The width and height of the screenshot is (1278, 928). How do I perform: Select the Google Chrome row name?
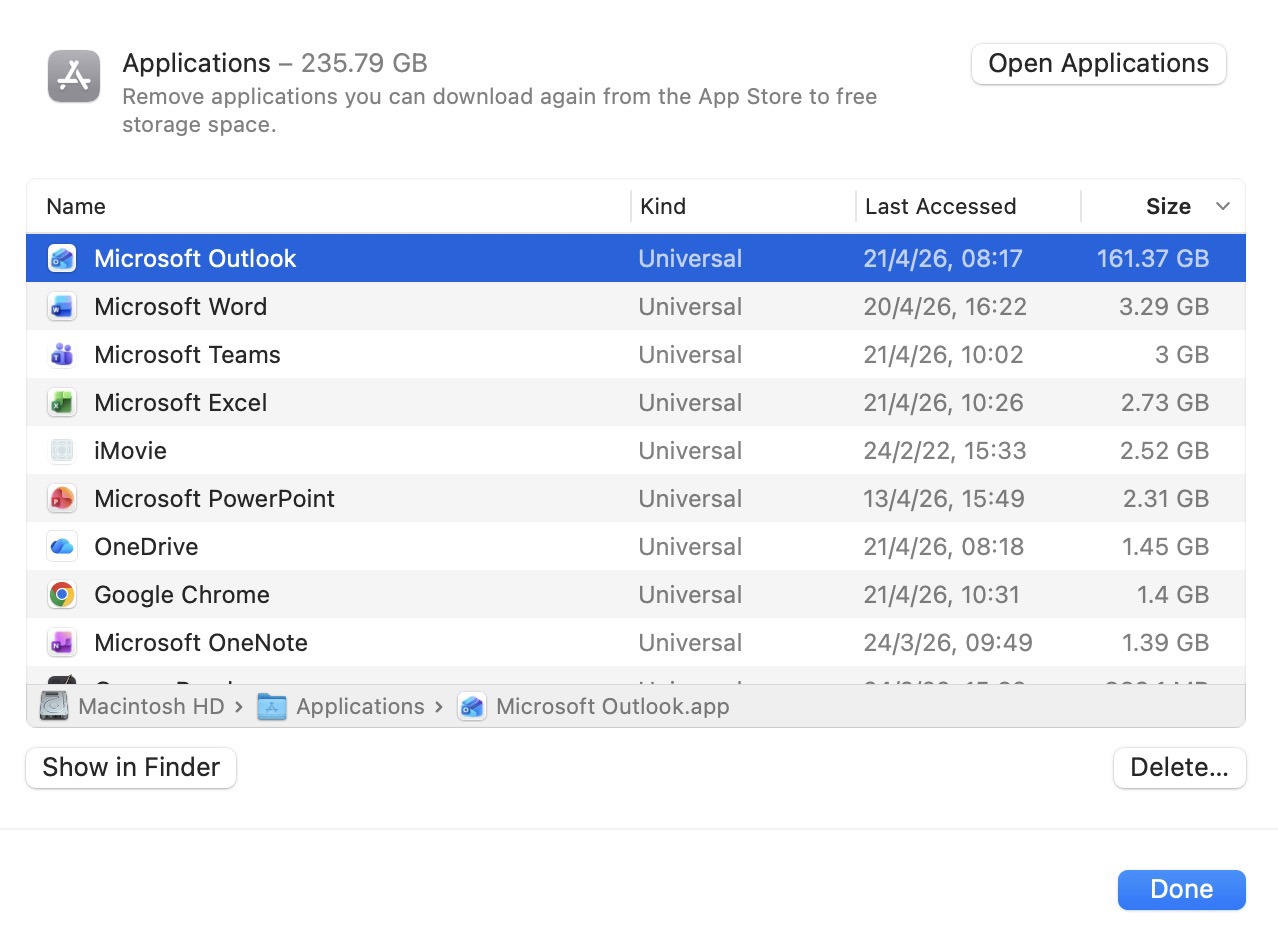182,594
